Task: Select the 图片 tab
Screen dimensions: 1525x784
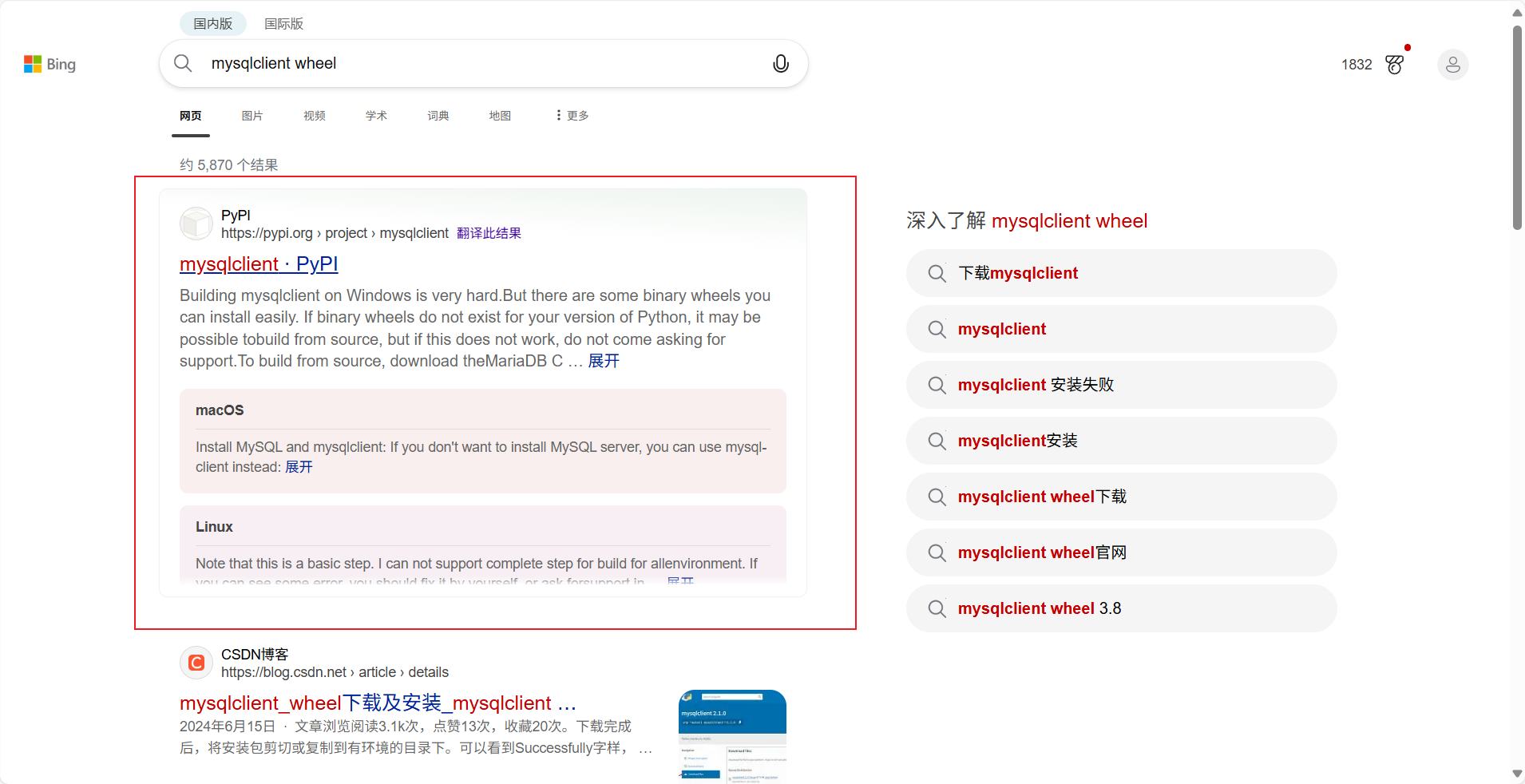Action: click(252, 116)
